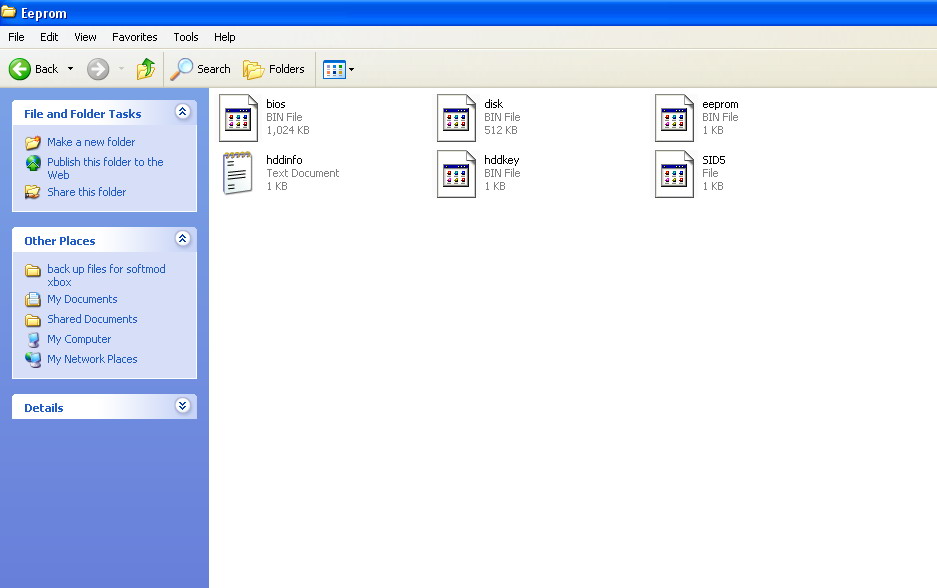937x588 pixels.
Task: Click Share this folder link
Action: [86, 192]
